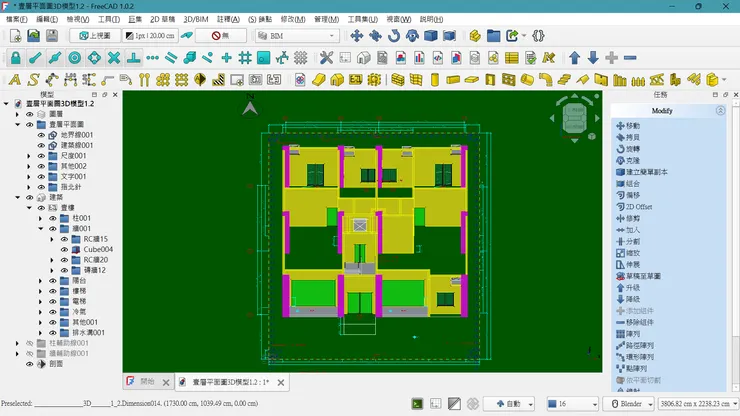The width and height of the screenshot is (740, 416).
Task: Collapse the 牆001 tree node
Action: 40,229
